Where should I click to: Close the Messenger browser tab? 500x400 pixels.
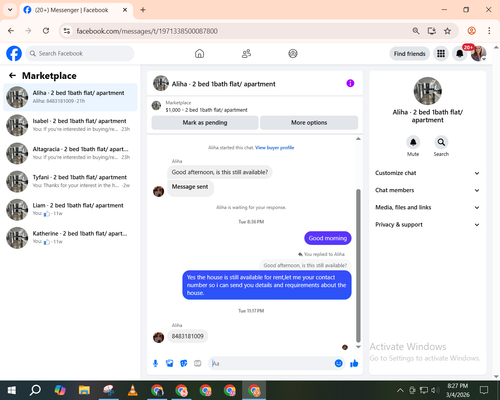tap(125, 10)
